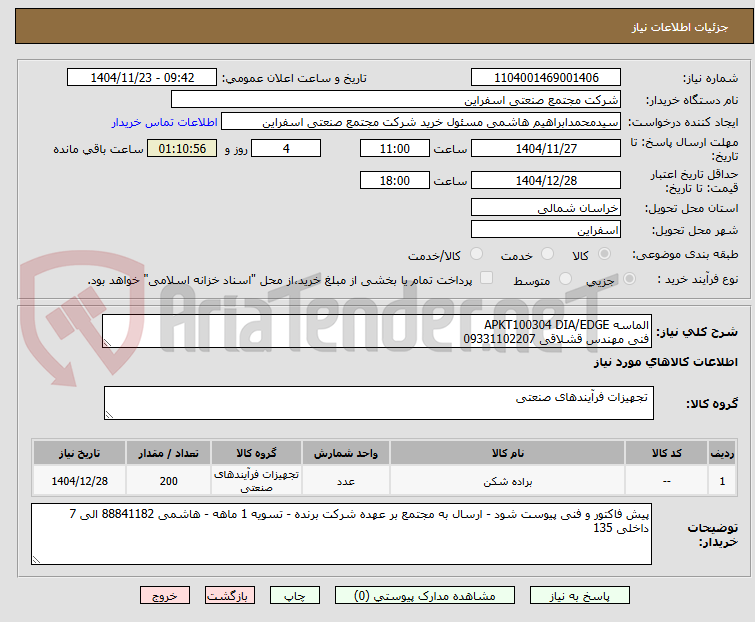Click the heading اطلاعات کالاهای مورد نیاز
The height and width of the screenshot is (622, 755).
(x=665, y=362)
